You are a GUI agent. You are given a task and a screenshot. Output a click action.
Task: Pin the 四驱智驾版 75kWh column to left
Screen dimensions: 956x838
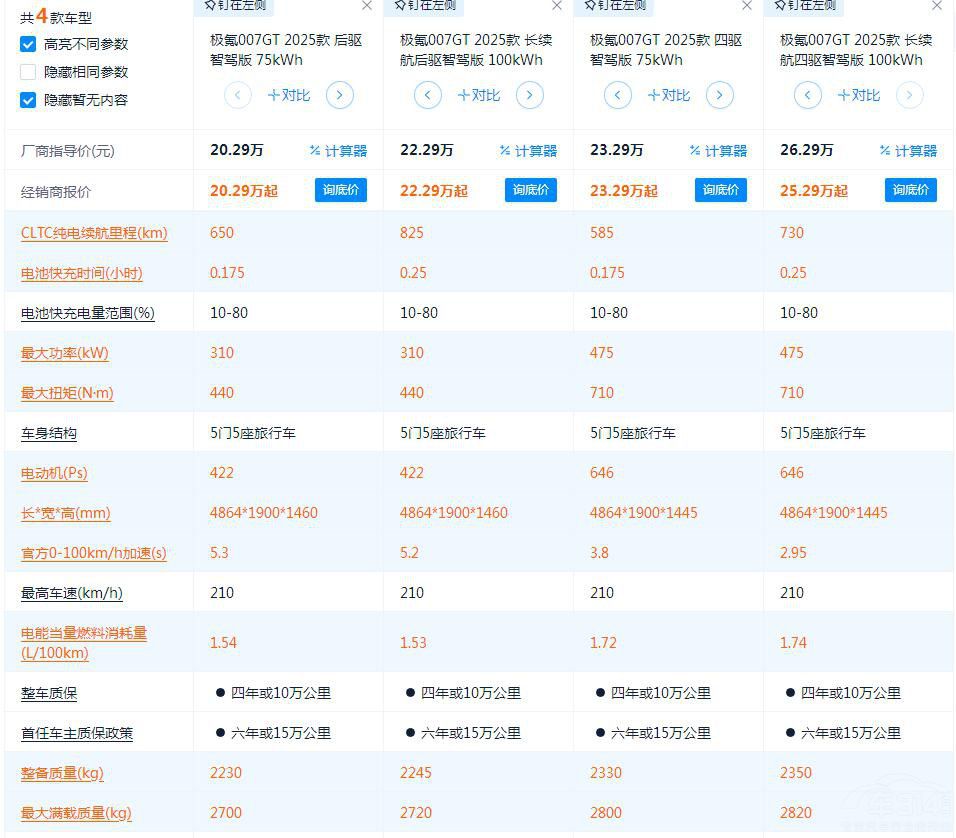(614, 6)
